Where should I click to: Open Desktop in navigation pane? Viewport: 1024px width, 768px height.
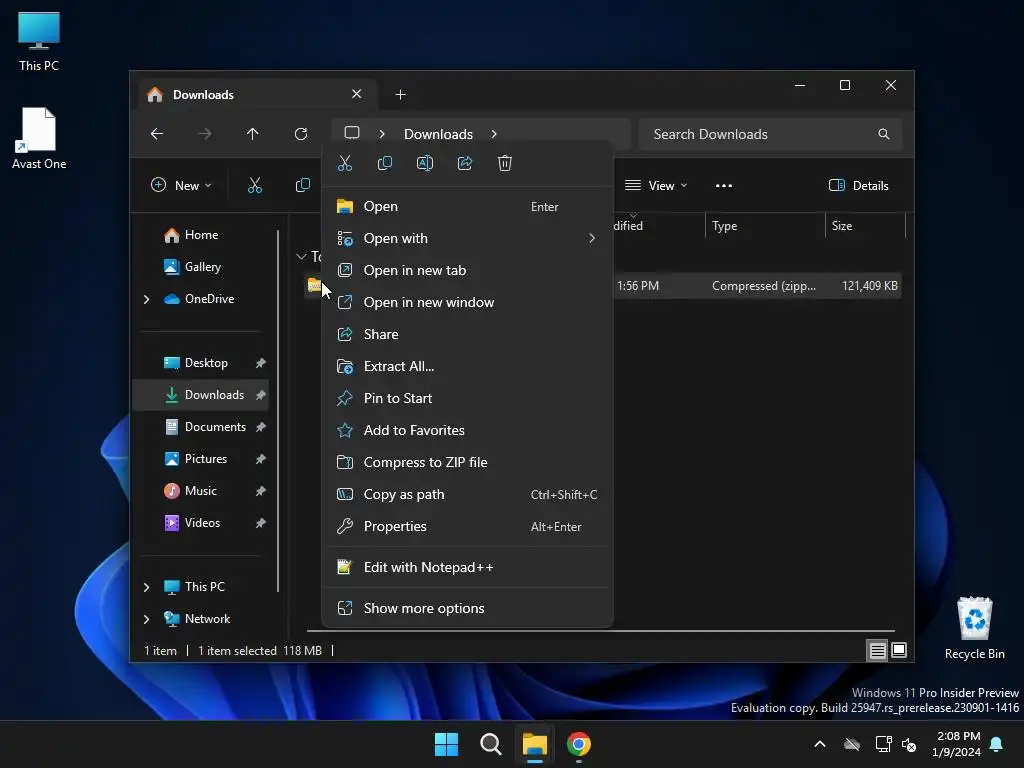[206, 363]
